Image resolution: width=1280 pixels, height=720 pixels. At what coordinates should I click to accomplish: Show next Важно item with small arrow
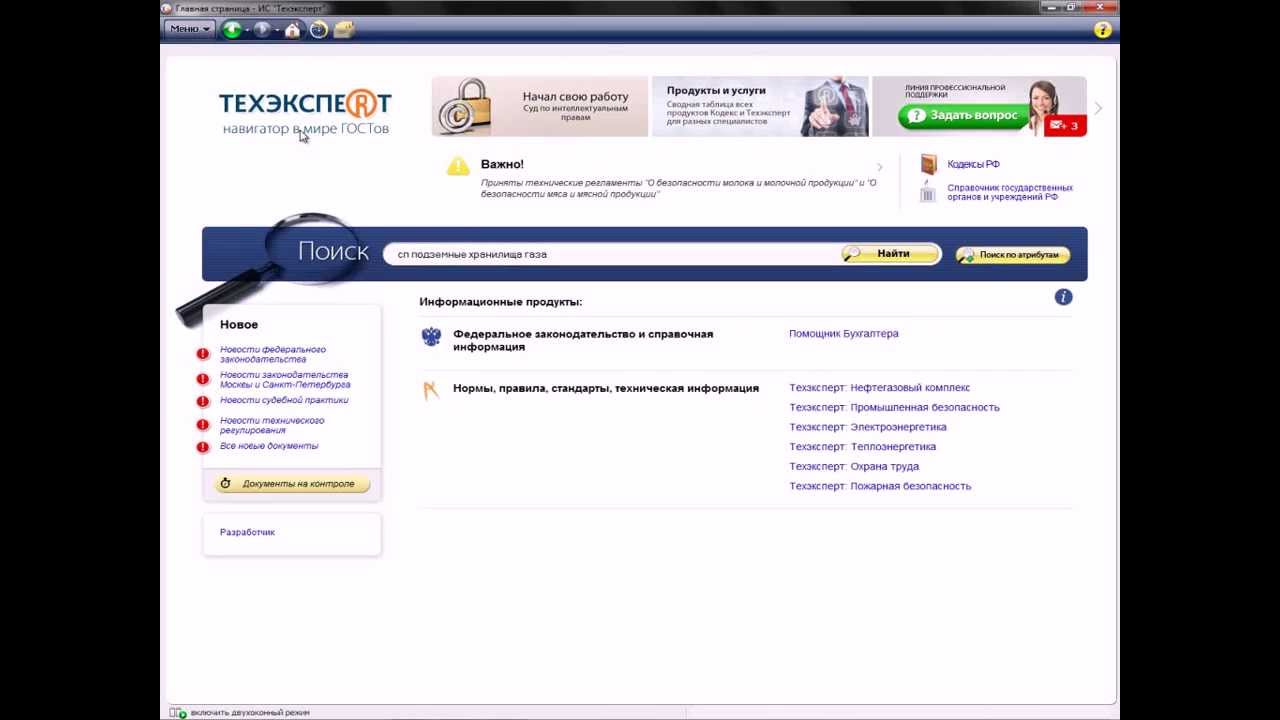tap(880, 167)
